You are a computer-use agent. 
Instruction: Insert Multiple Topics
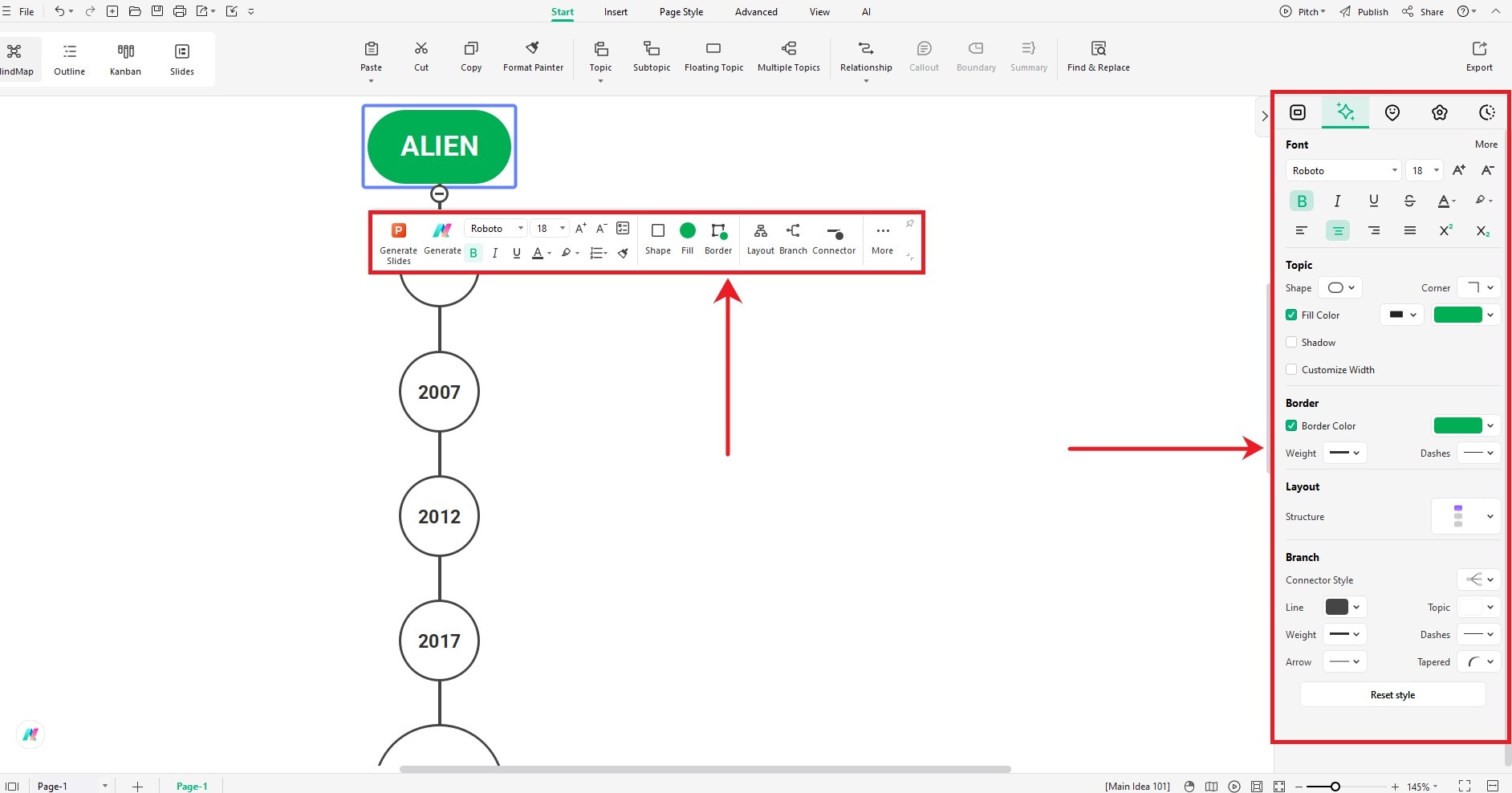click(x=789, y=56)
